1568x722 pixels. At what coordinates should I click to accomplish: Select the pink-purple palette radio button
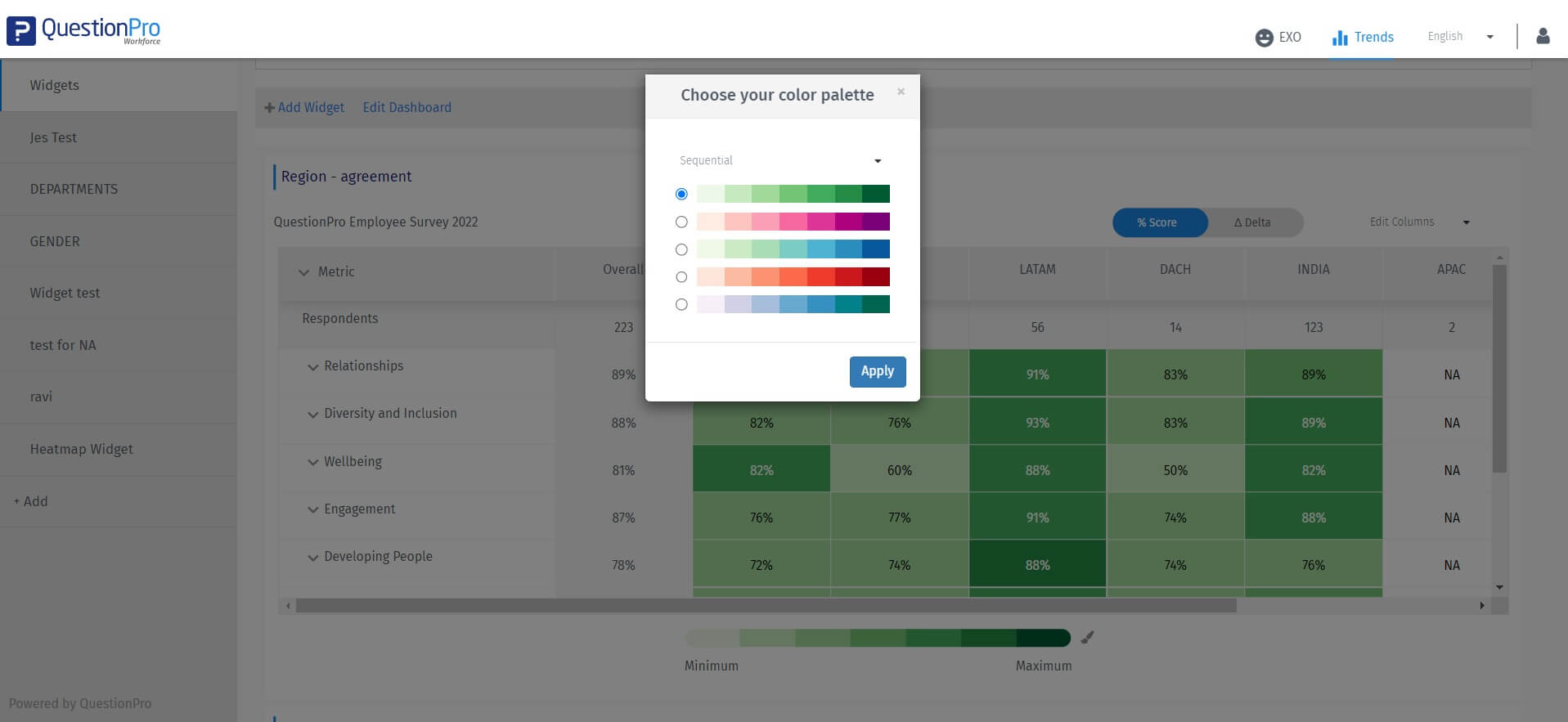(x=681, y=222)
